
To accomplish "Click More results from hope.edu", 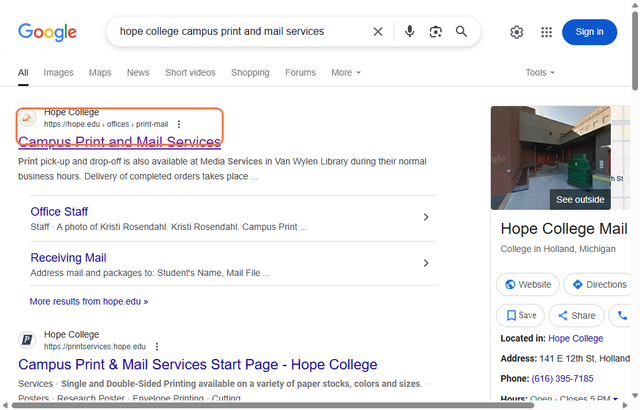I will click(89, 301).
